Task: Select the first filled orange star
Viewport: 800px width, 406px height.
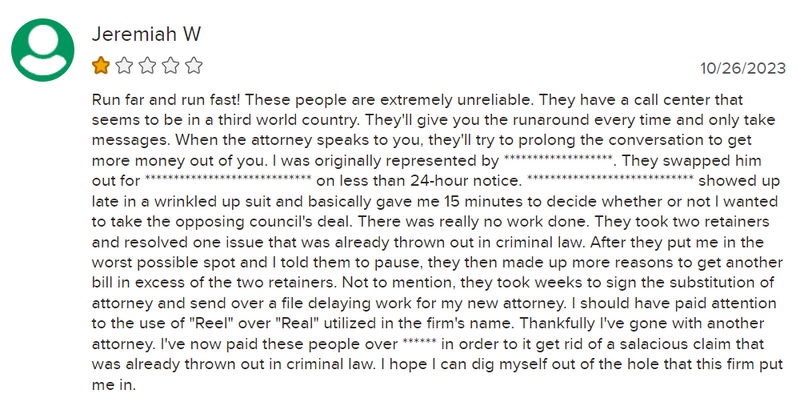Action: click(101, 66)
